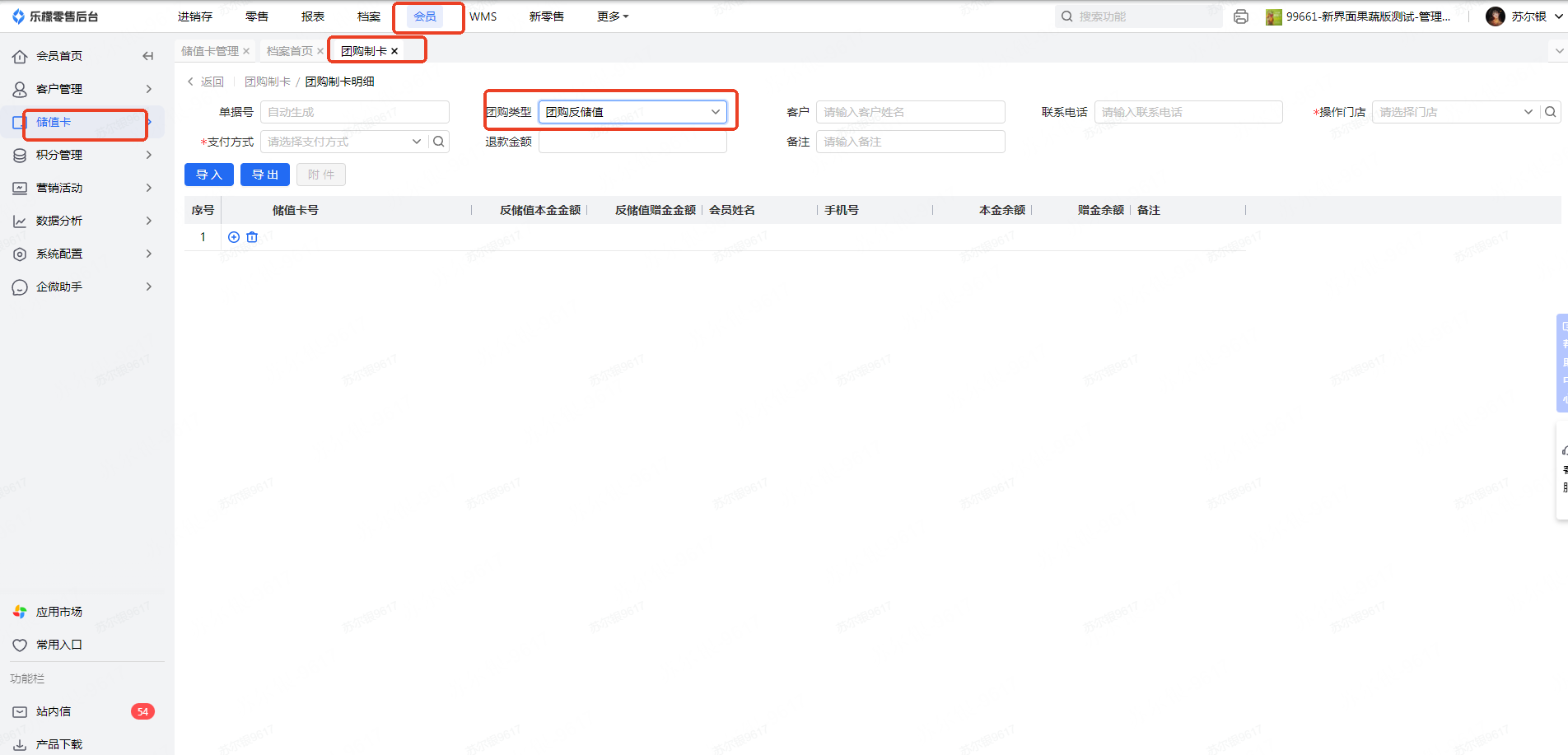1568x755 pixels.
Task: Switch to 档案首页 tab
Action: click(x=290, y=51)
